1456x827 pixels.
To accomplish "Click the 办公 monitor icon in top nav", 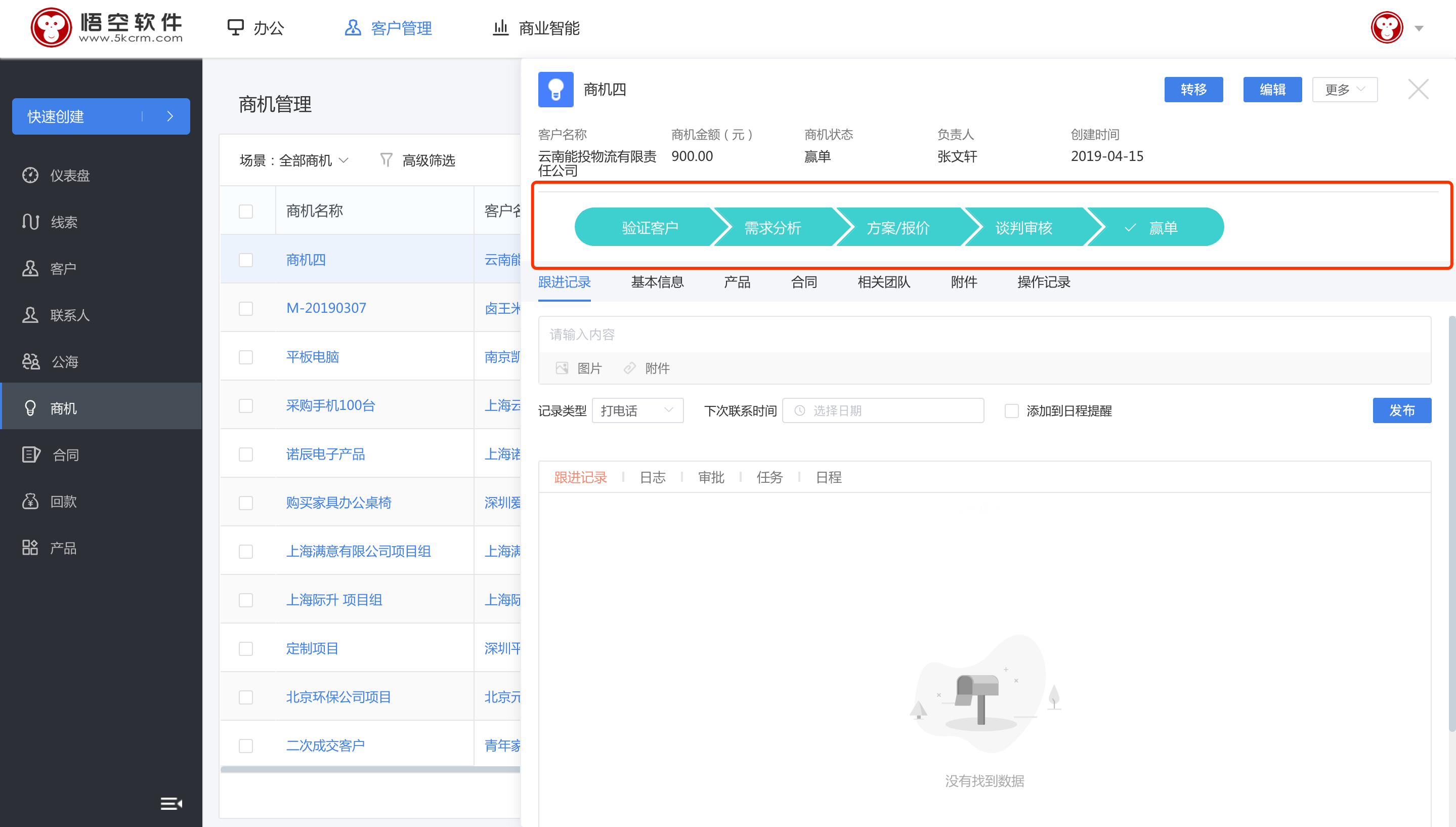I will tap(236, 27).
